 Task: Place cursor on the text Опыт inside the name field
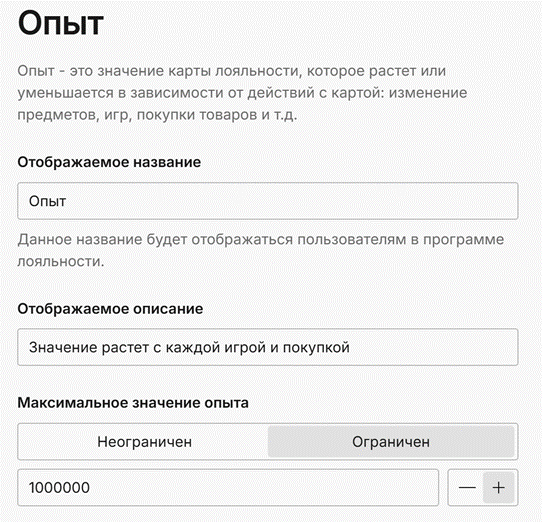pos(47,201)
